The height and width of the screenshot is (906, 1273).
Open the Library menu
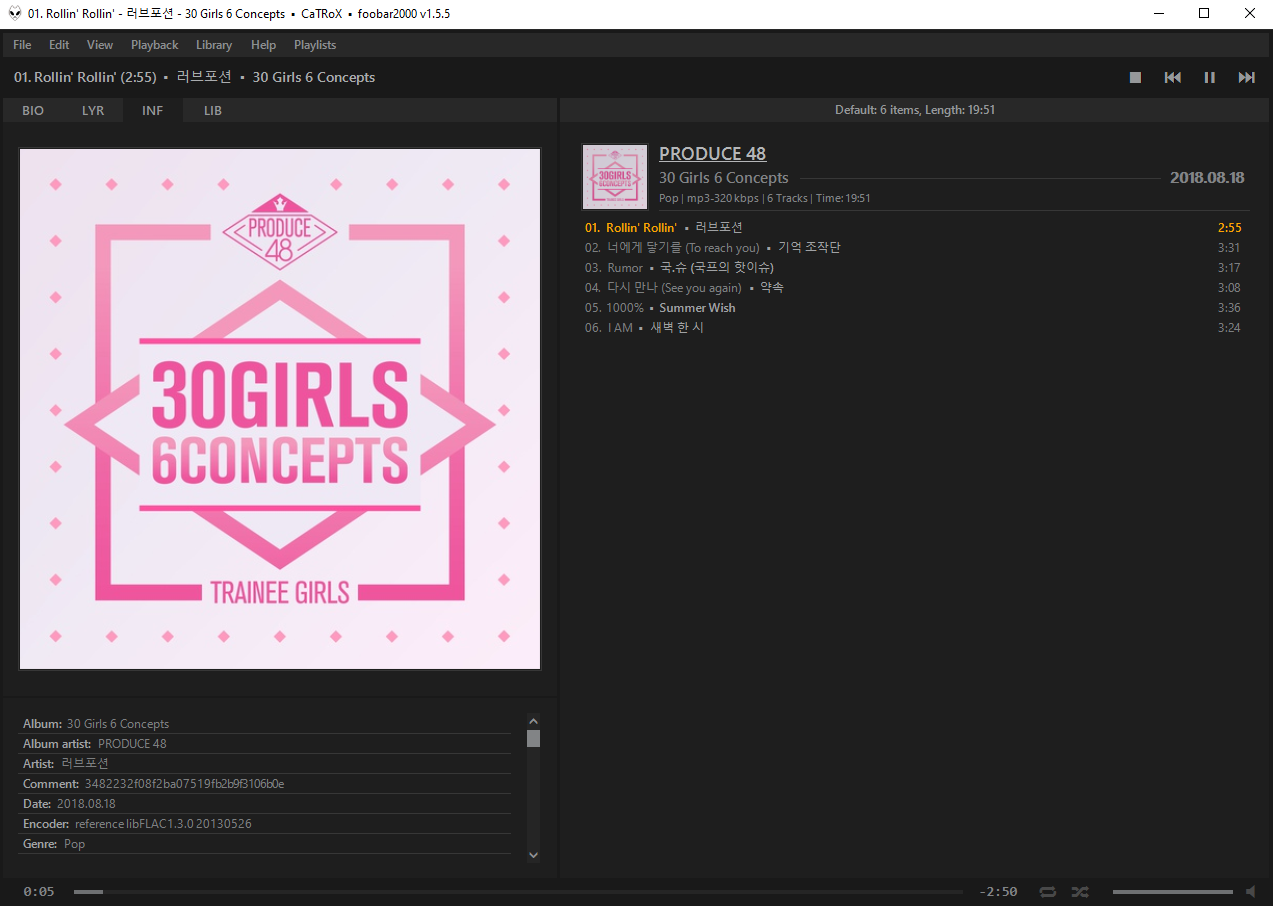click(213, 45)
